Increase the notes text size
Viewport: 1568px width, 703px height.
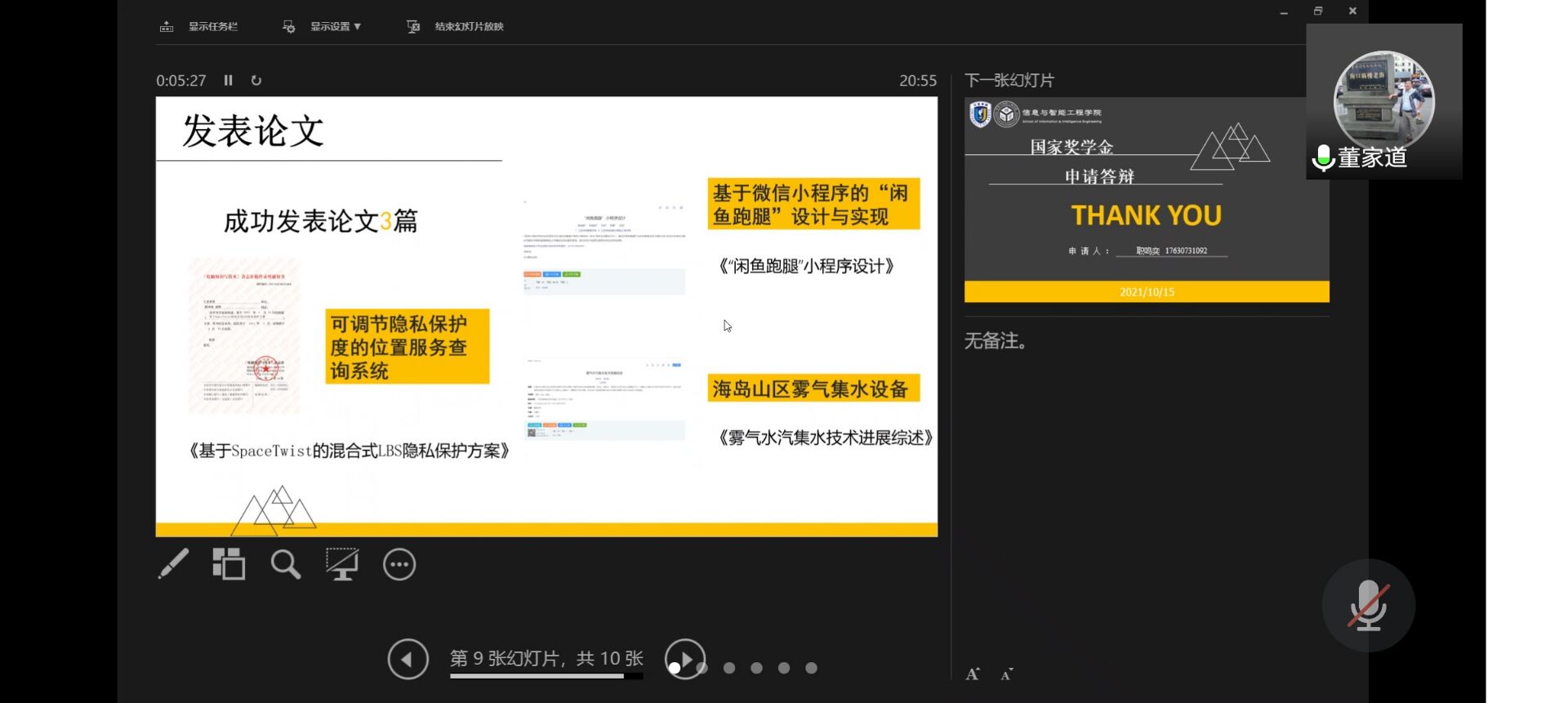[973, 674]
